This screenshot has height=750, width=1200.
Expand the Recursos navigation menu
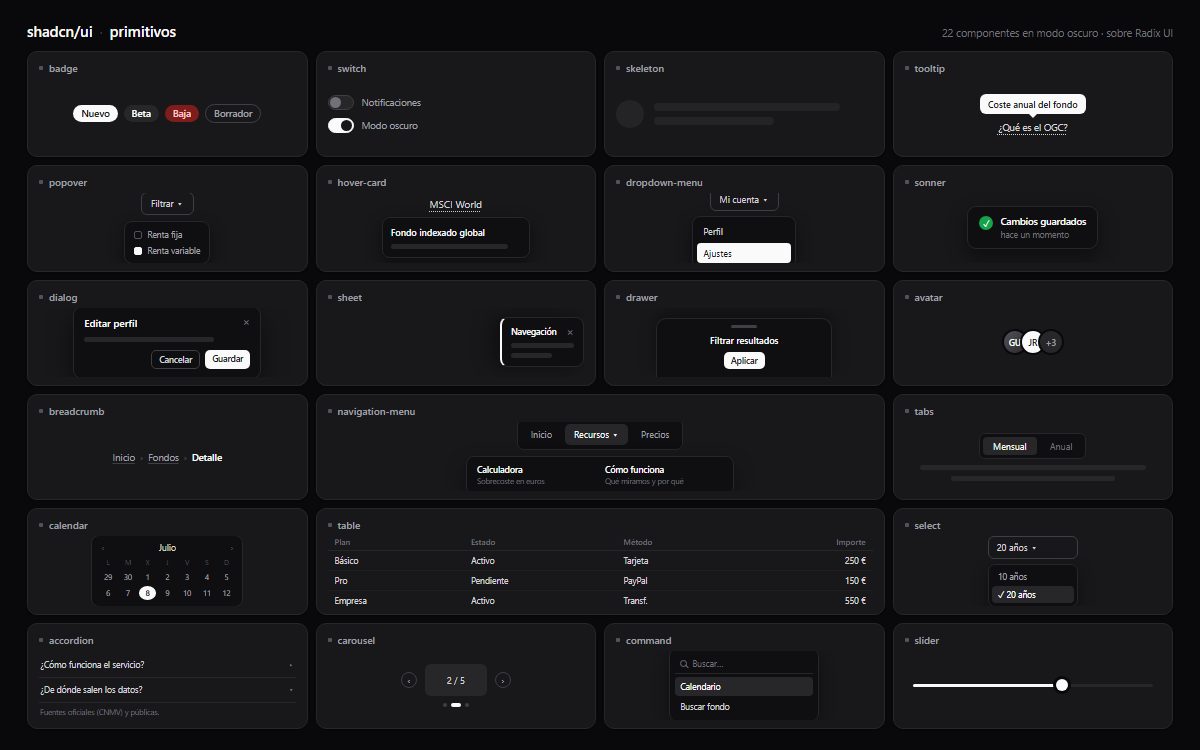tap(596, 435)
